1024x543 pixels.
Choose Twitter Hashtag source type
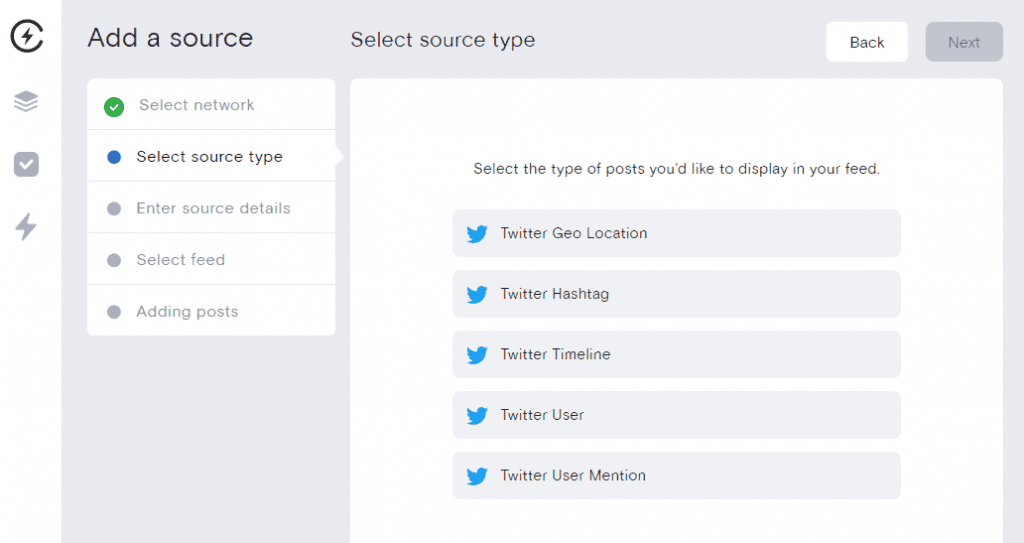(676, 294)
